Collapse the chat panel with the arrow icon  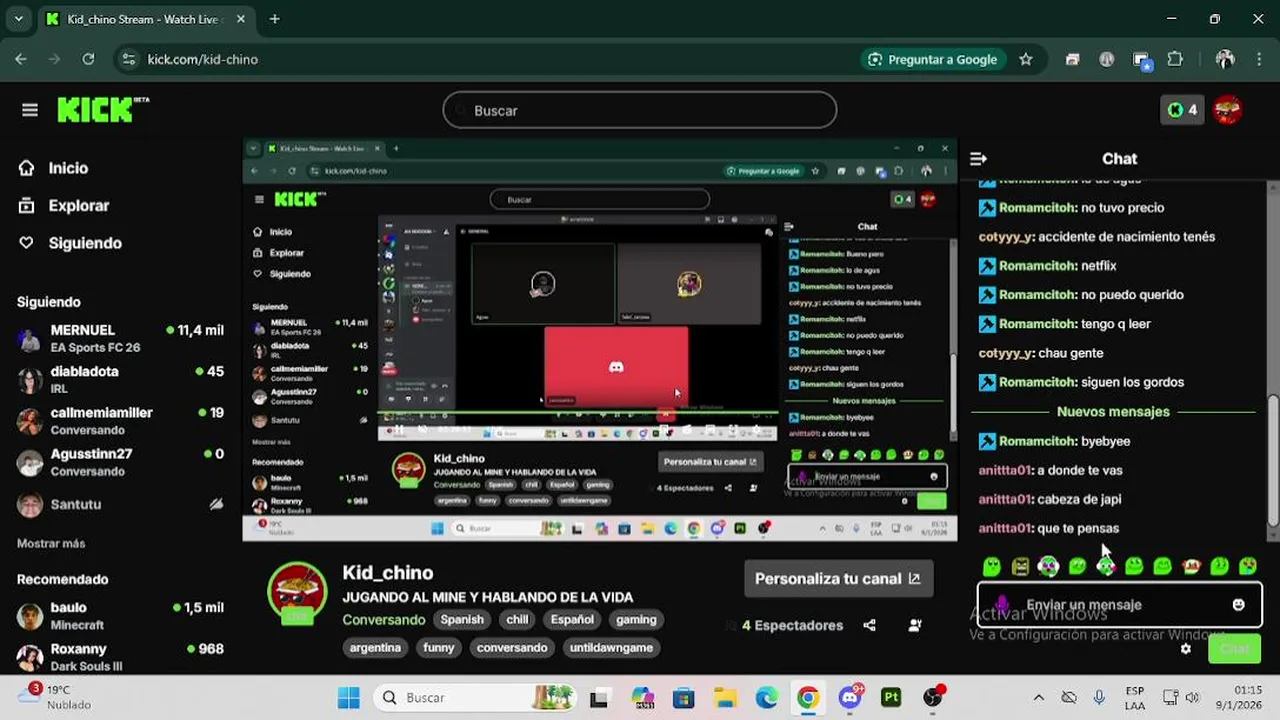point(979,158)
